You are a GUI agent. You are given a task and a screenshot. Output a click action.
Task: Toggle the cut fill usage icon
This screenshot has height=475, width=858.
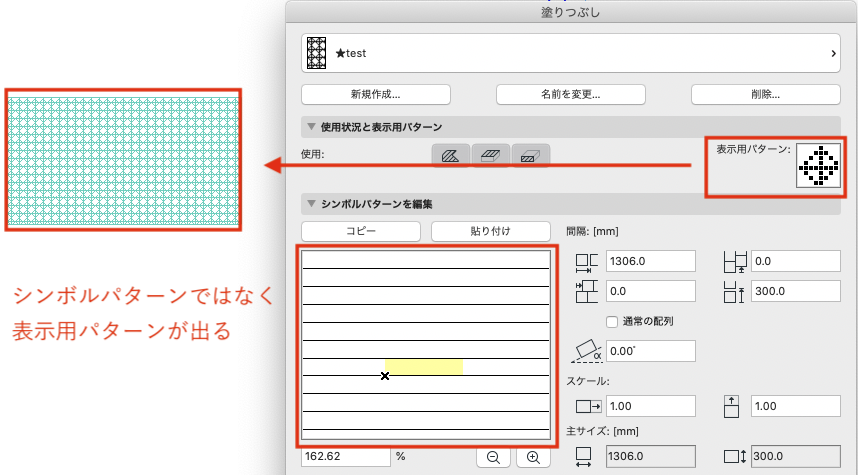tap(531, 156)
